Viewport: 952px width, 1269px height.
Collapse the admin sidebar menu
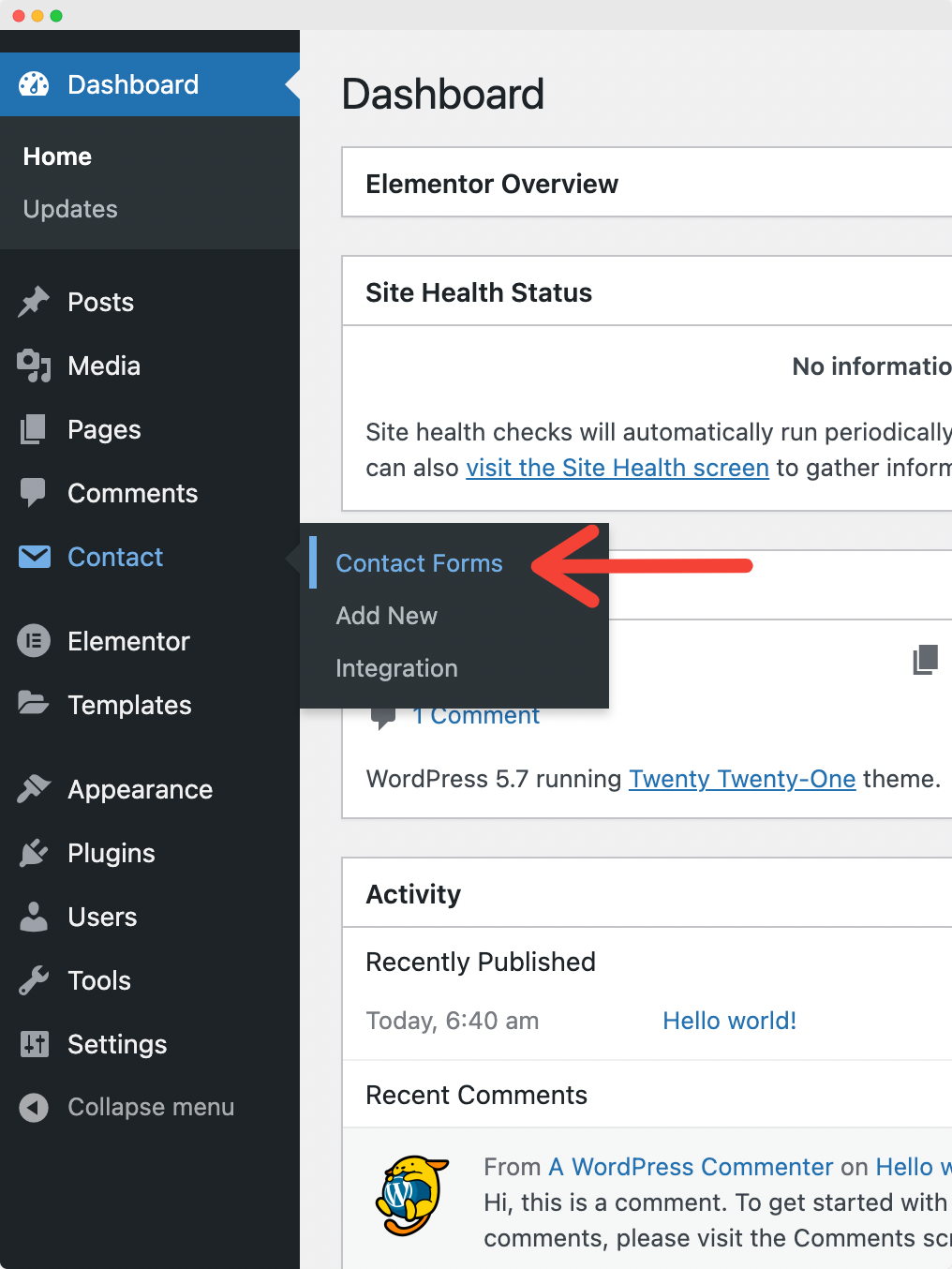click(x=126, y=1107)
